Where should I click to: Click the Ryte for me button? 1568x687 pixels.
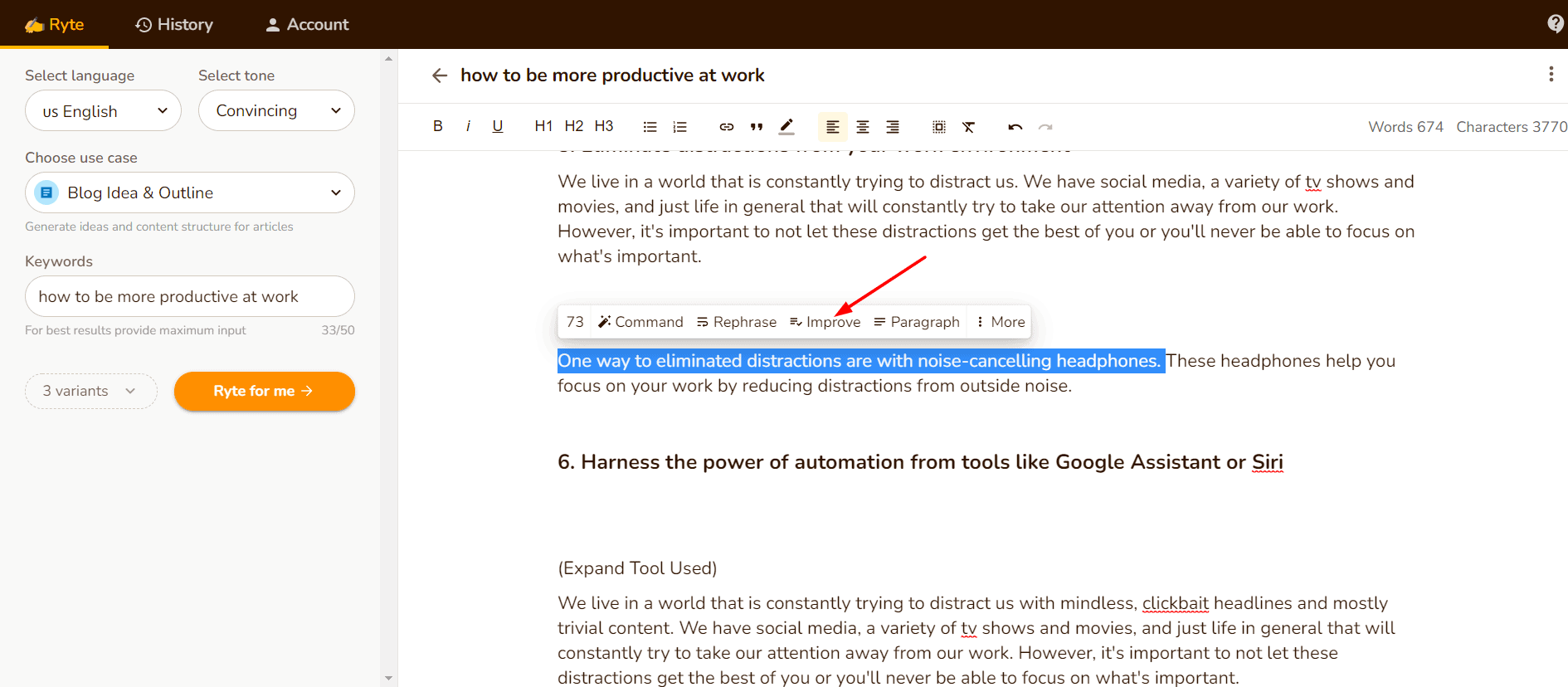tap(264, 391)
